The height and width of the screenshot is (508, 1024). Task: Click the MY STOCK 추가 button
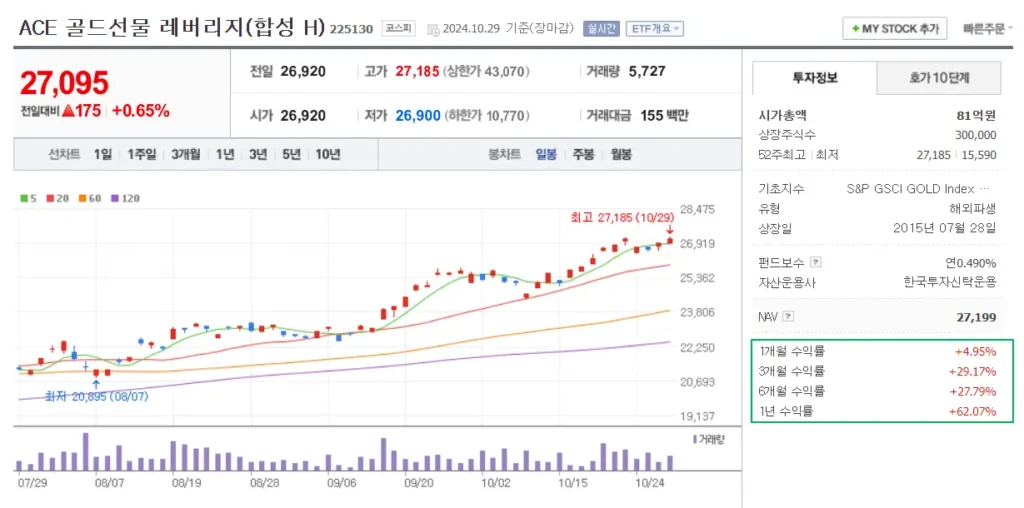pyautogui.click(x=893, y=29)
